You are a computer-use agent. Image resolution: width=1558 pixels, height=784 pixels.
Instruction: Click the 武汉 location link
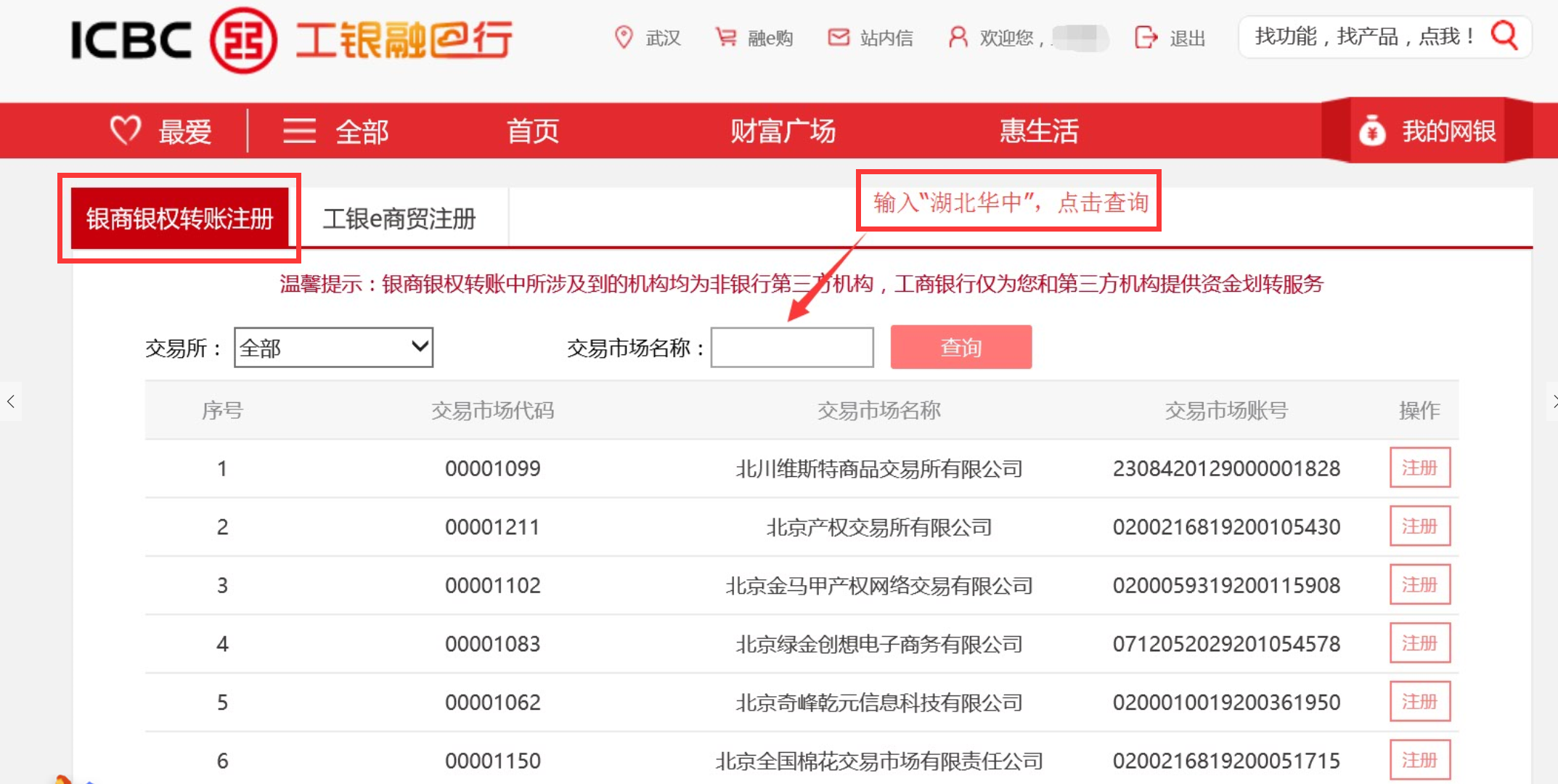tap(664, 38)
